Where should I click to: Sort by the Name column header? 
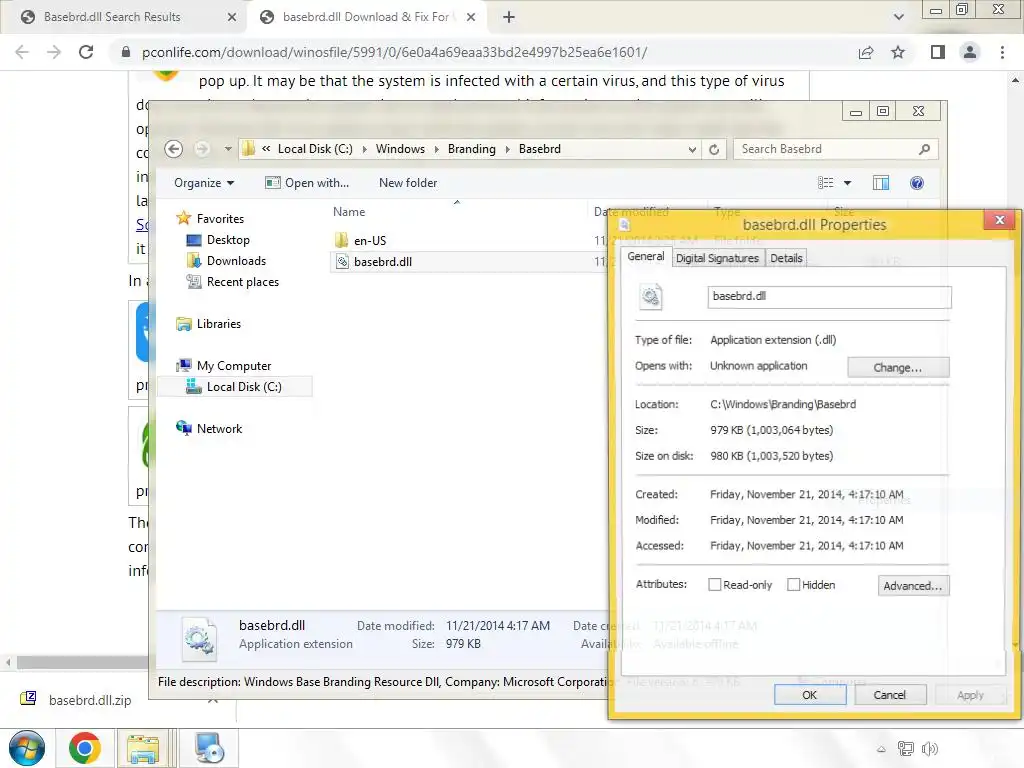pos(349,212)
